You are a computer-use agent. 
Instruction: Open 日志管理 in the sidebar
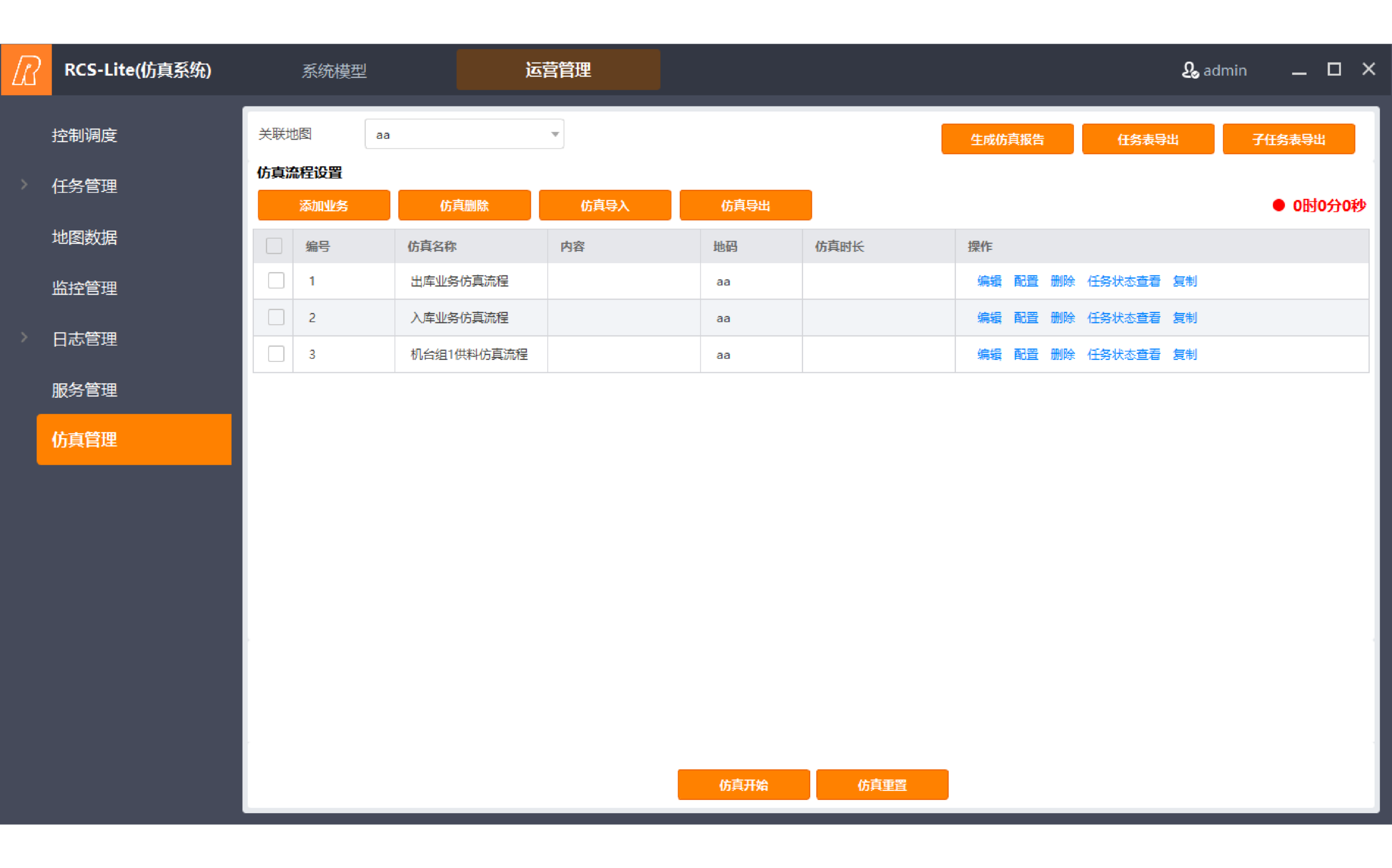[x=84, y=339]
